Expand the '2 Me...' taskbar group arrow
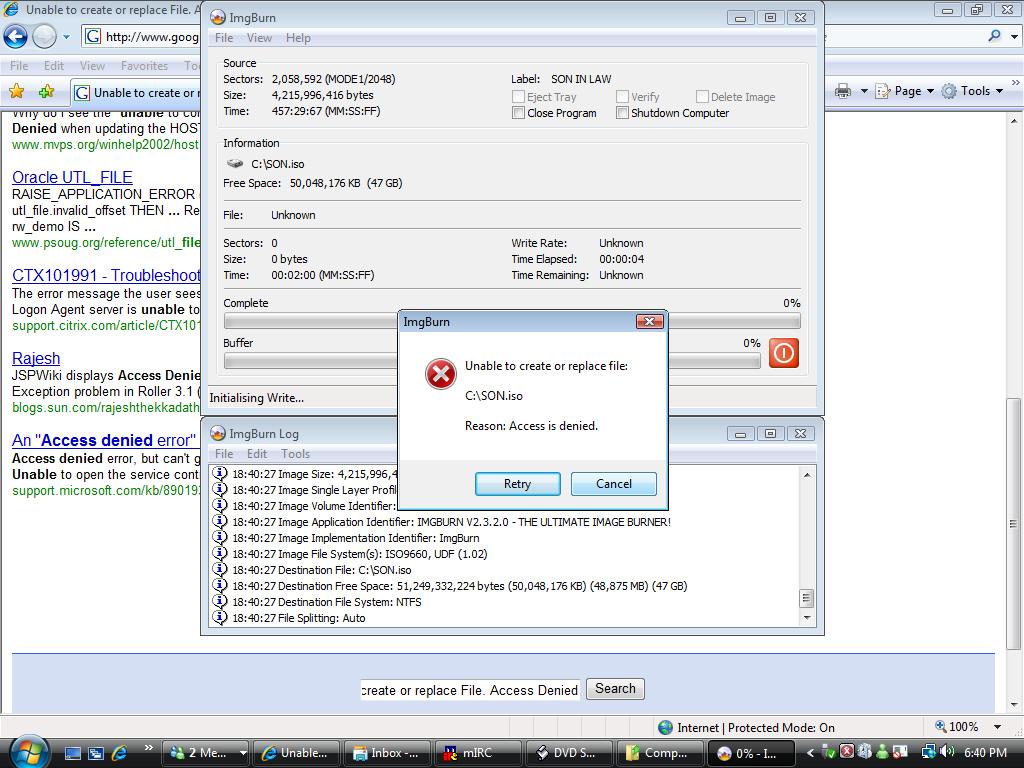Screen dimensions: 1024x768 coord(243,753)
